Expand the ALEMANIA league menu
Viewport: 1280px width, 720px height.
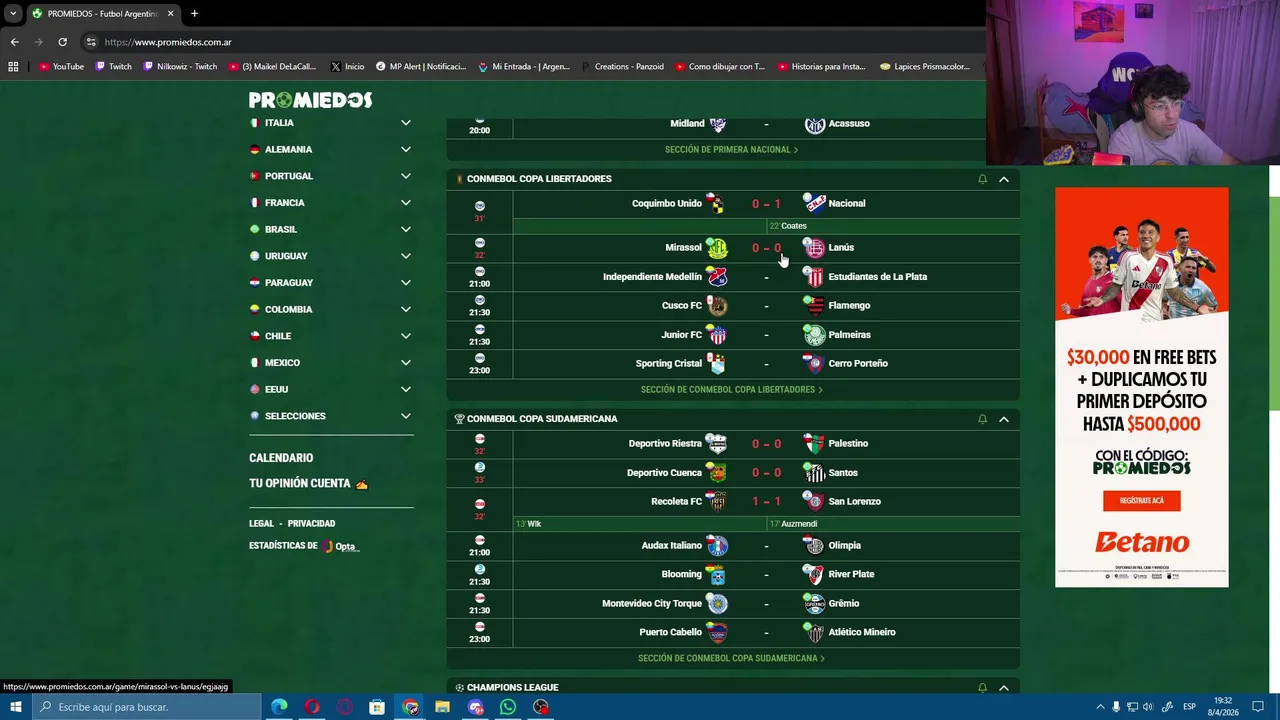coord(405,149)
